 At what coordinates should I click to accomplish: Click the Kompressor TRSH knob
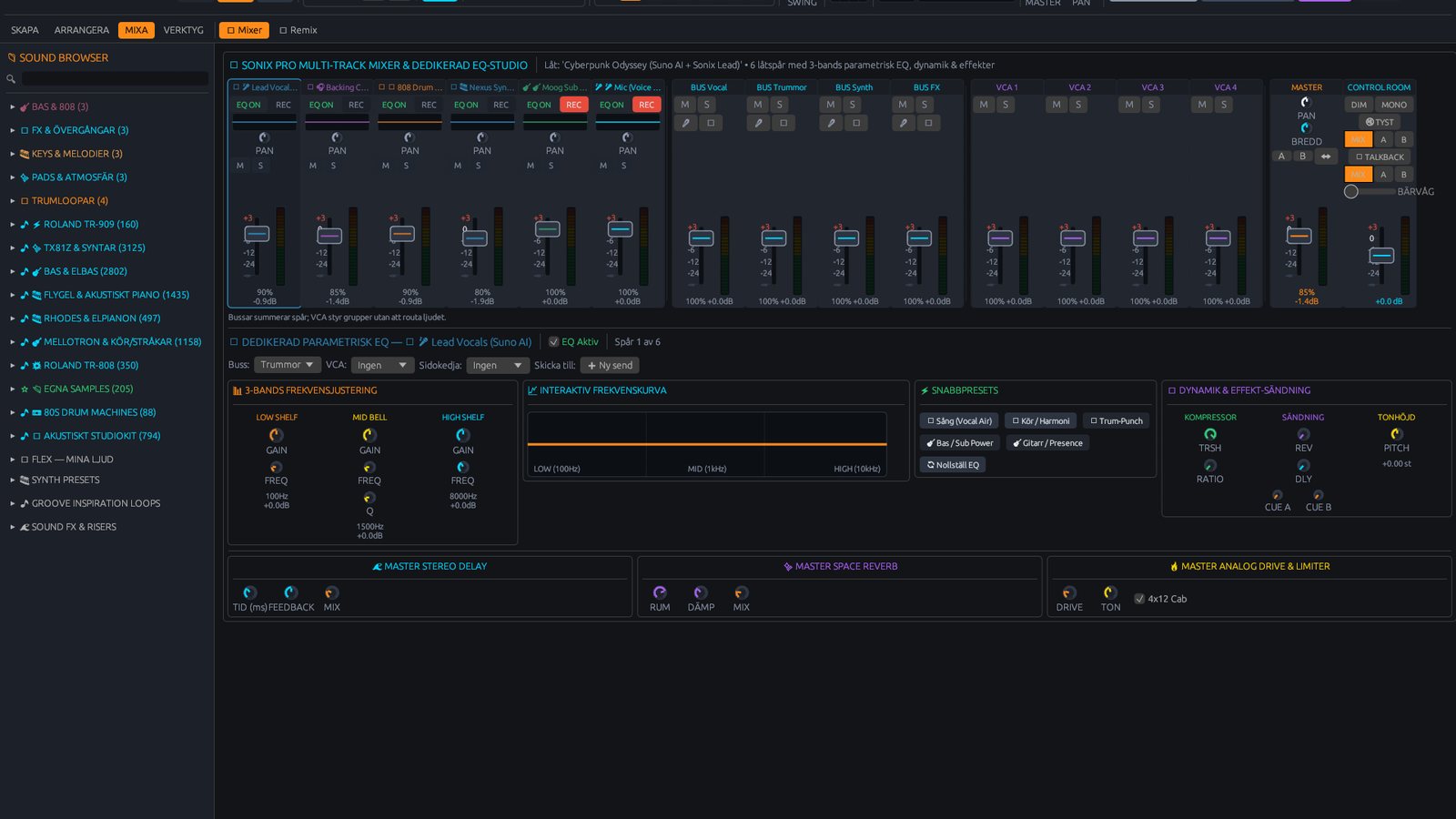(1210, 434)
